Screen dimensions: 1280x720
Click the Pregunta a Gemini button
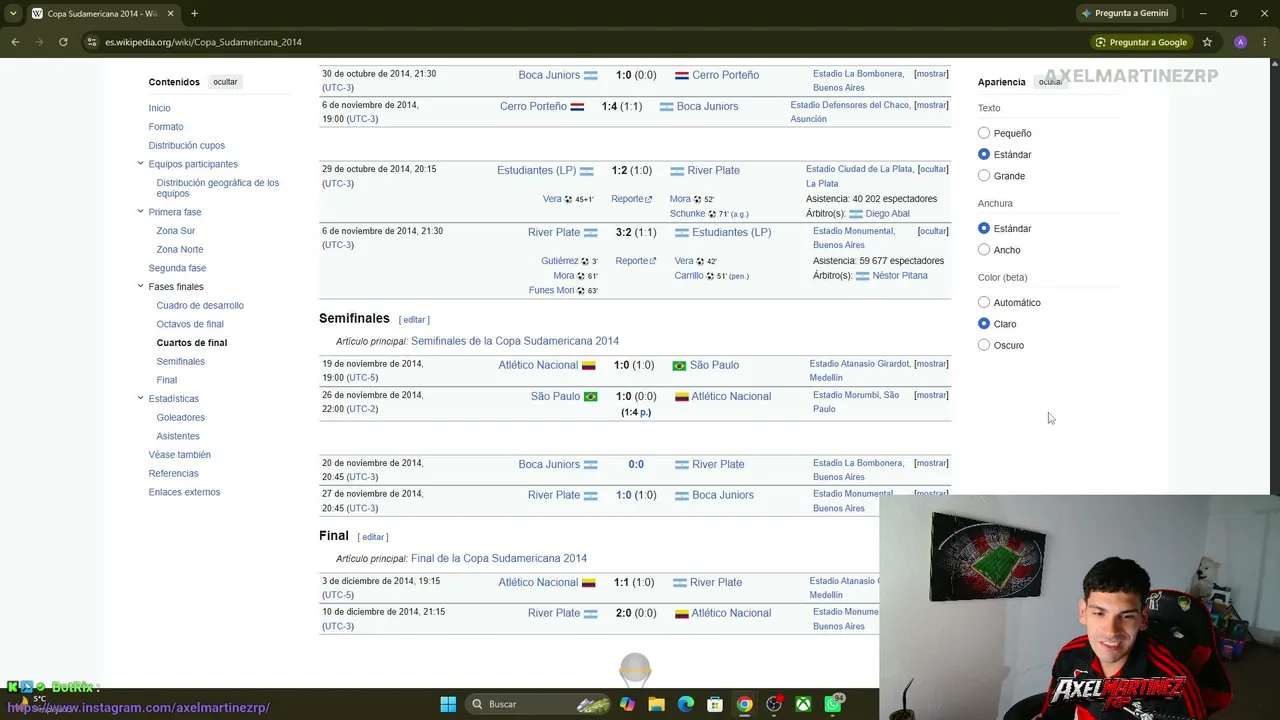[1125, 13]
